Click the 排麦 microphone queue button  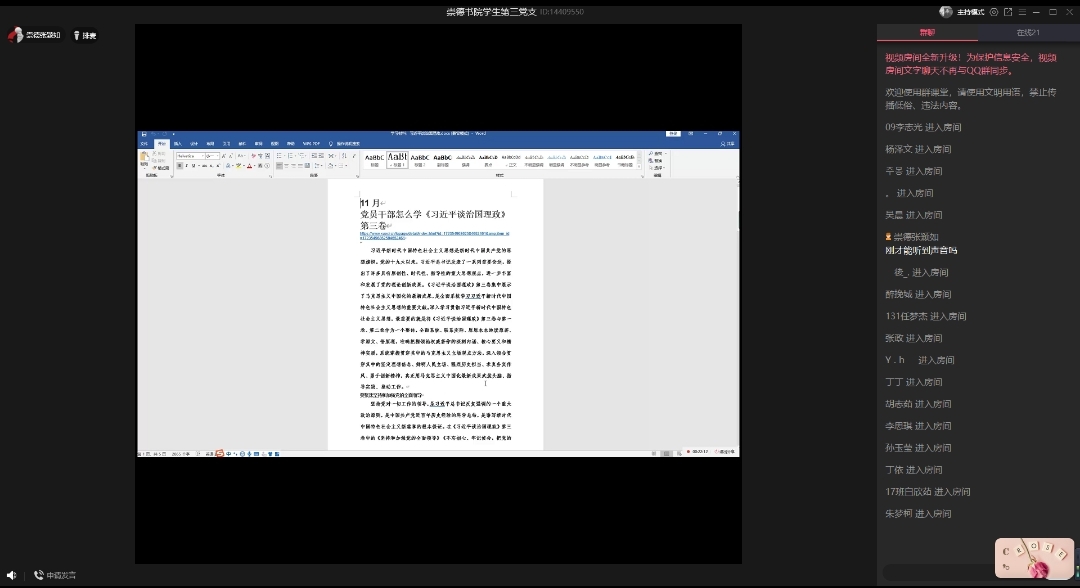coord(85,35)
